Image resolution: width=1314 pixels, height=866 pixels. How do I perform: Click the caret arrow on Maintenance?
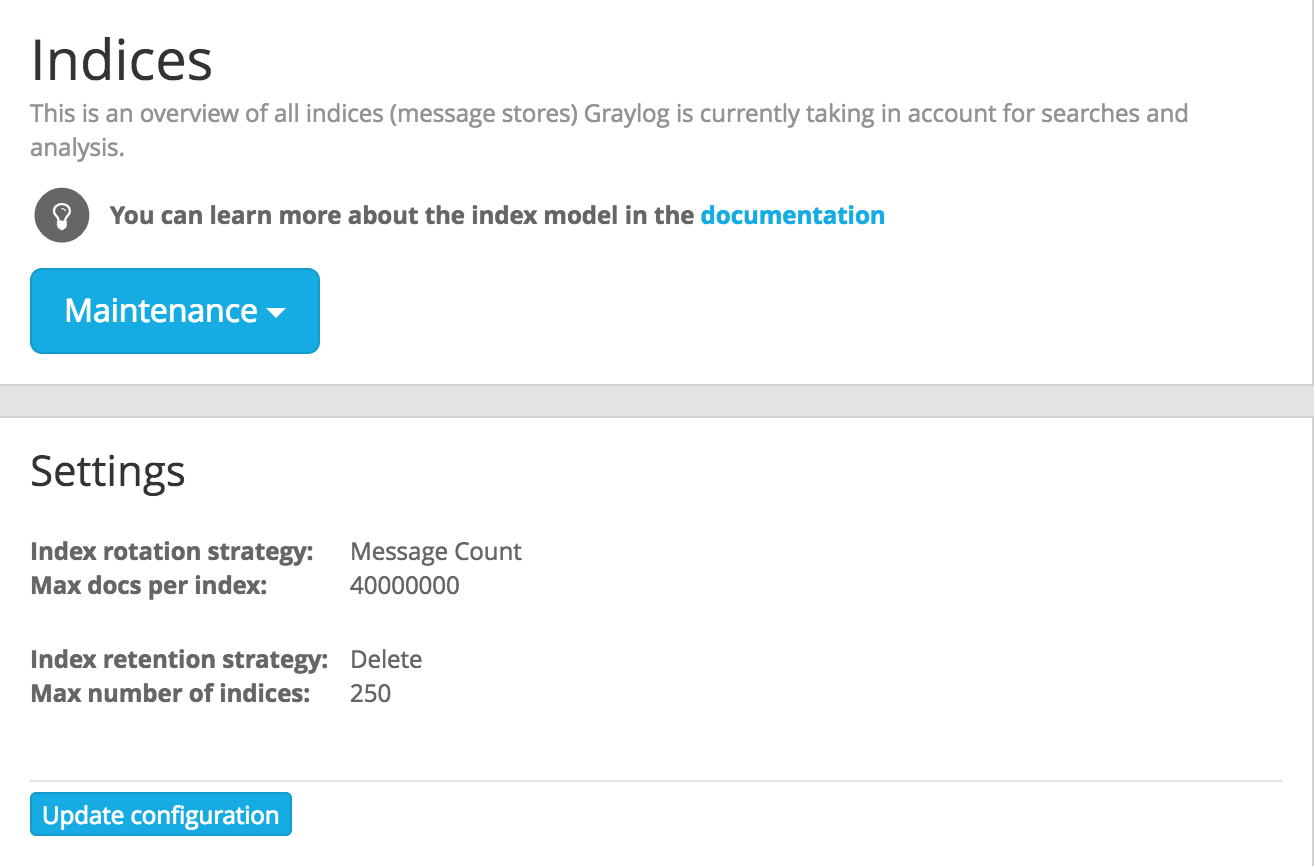tap(276, 313)
